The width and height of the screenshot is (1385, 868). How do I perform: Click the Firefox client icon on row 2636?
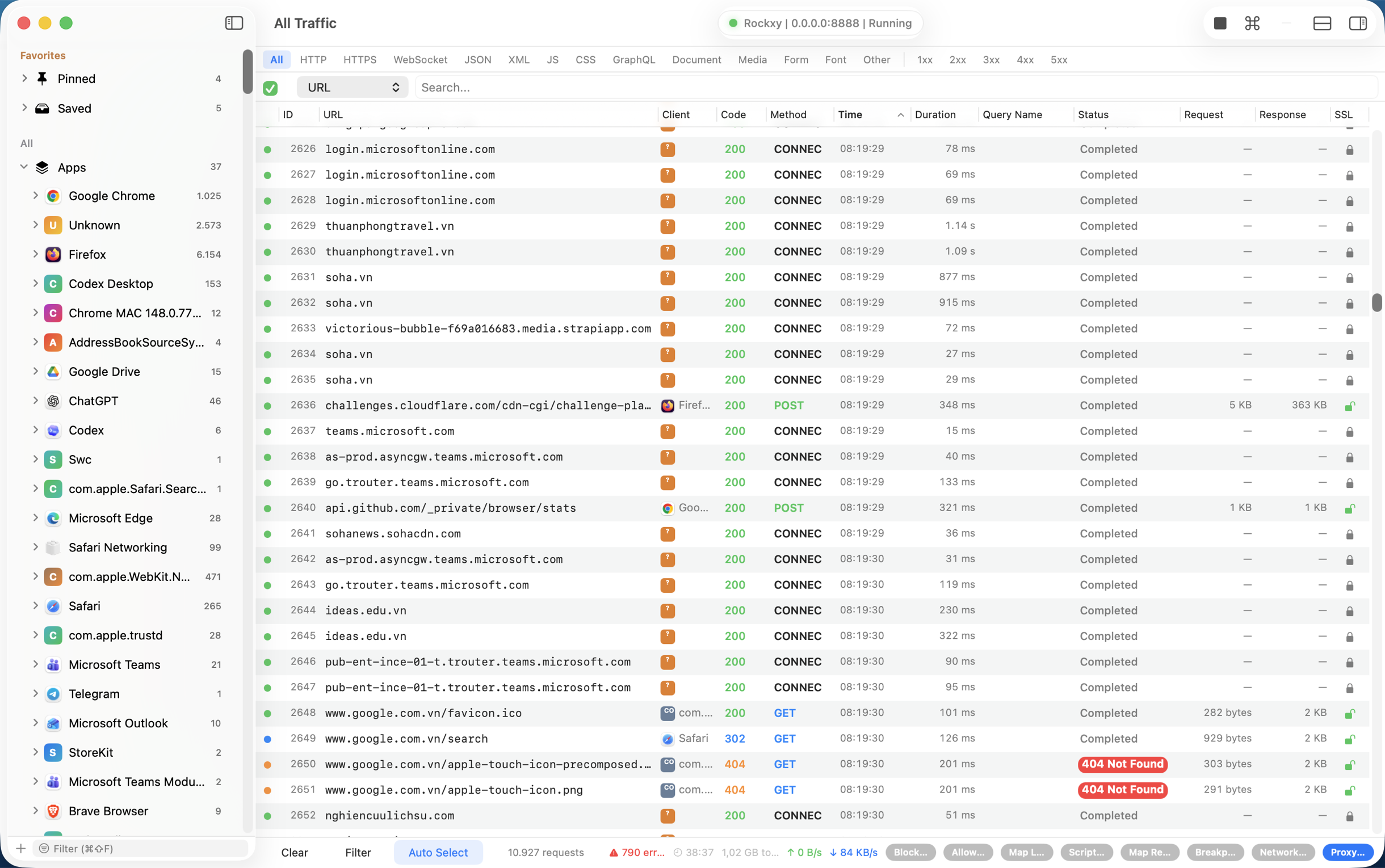click(x=667, y=405)
